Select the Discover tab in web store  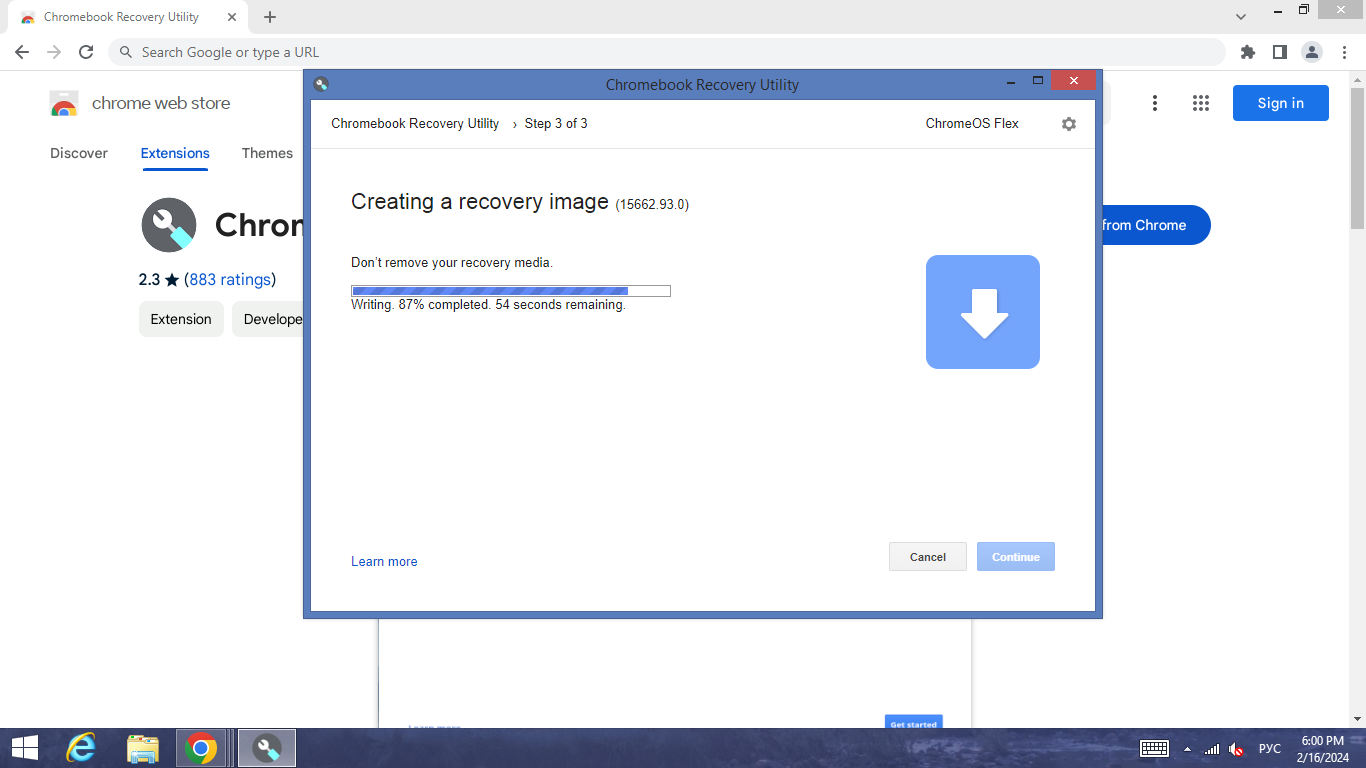click(79, 153)
